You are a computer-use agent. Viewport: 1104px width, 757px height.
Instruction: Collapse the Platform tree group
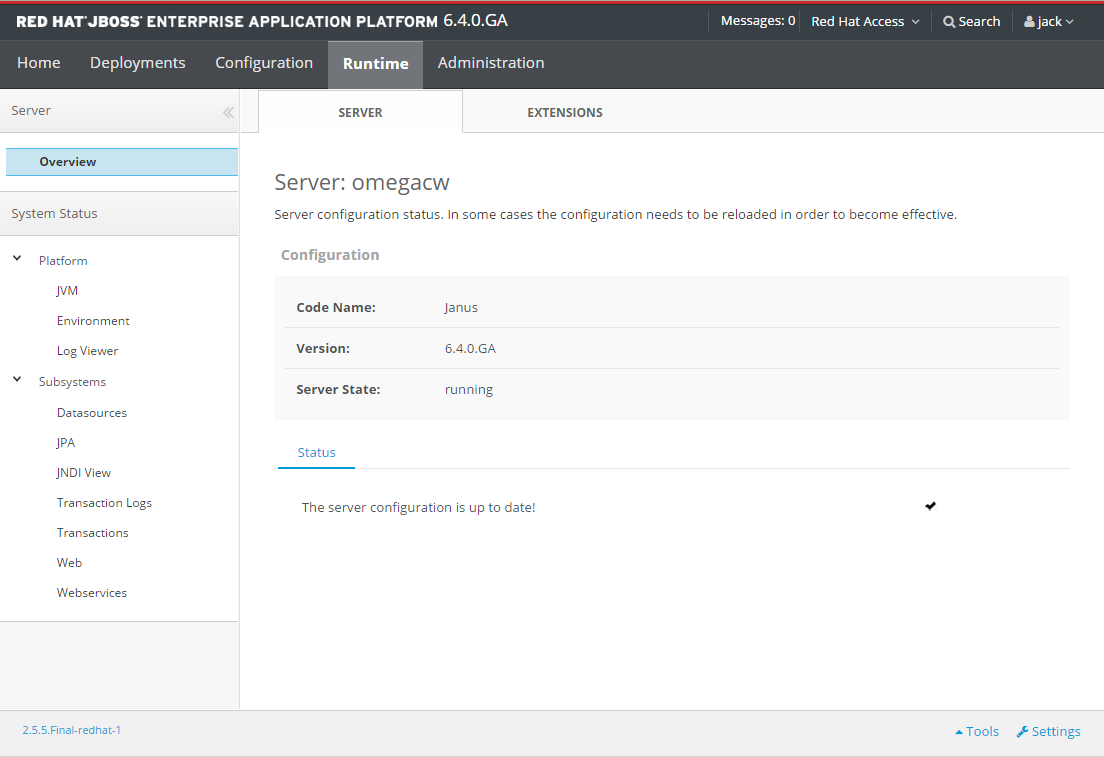(x=17, y=258)
